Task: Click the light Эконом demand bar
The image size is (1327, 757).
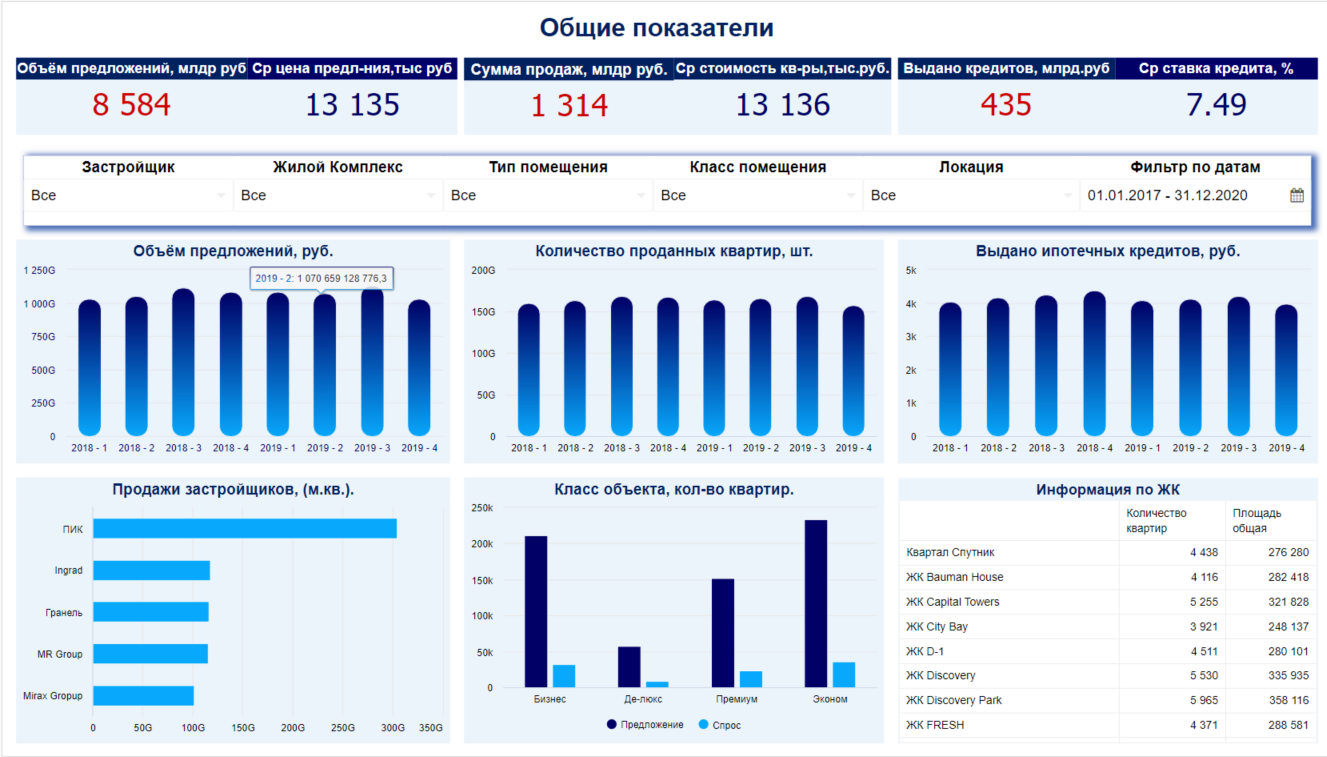Action: click(x=844, y=675)
